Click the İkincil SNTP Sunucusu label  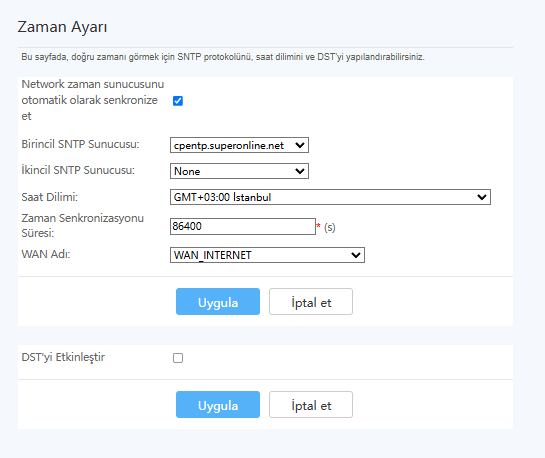pyautogui.click(x=78, y=170)
